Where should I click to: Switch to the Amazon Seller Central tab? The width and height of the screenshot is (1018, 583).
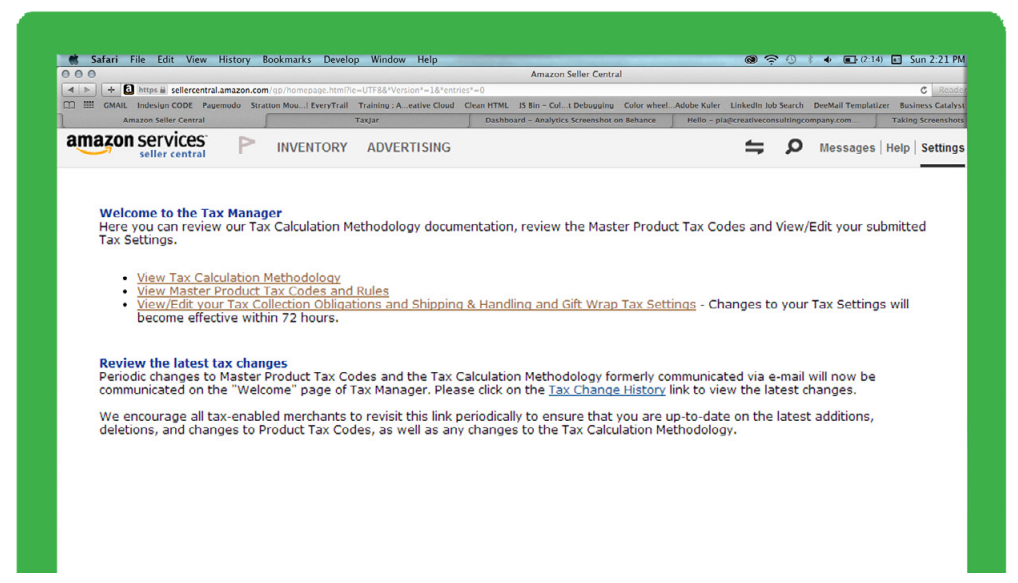164,120
